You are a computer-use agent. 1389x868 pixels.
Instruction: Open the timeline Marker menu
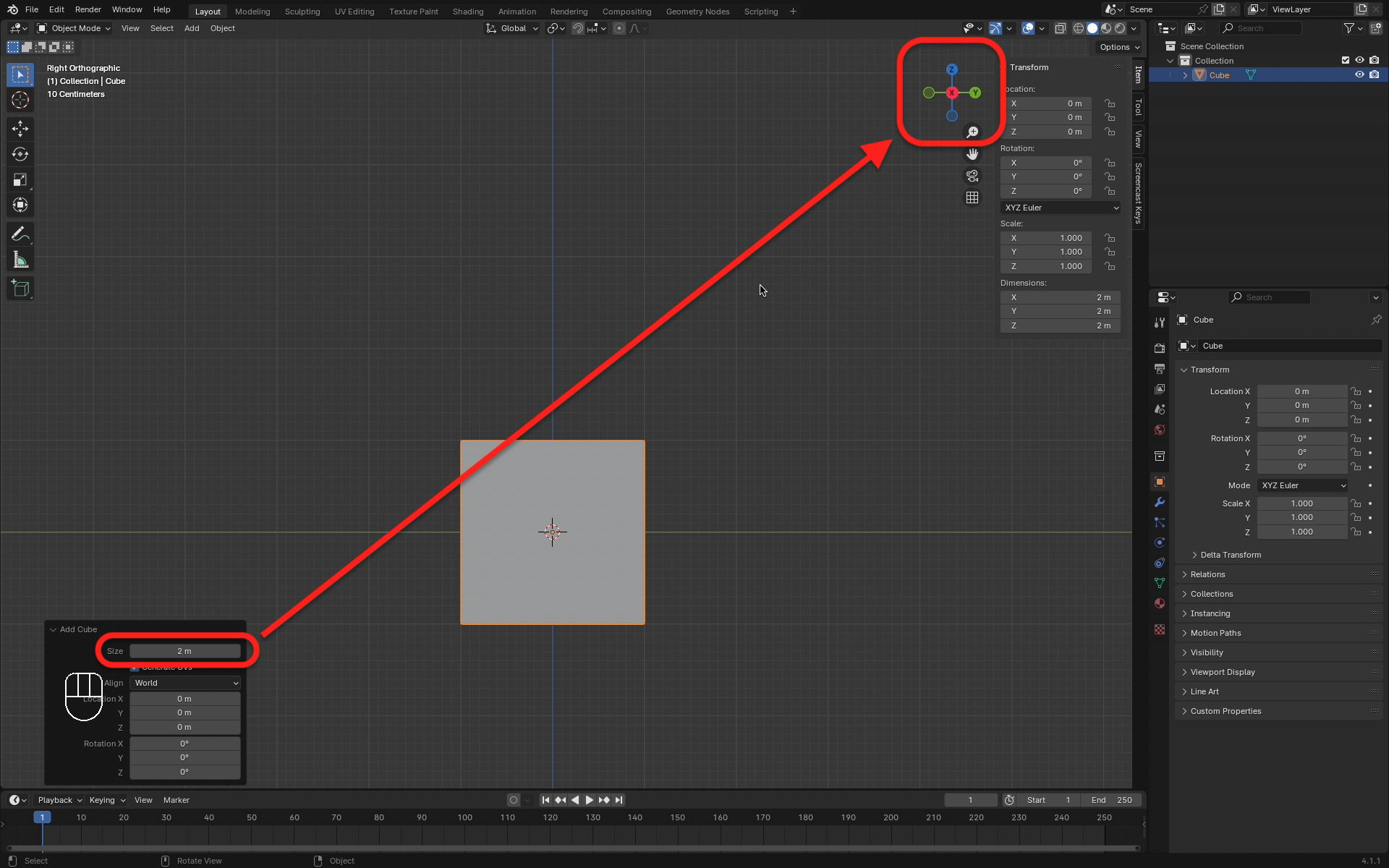[x=177, y=800]
